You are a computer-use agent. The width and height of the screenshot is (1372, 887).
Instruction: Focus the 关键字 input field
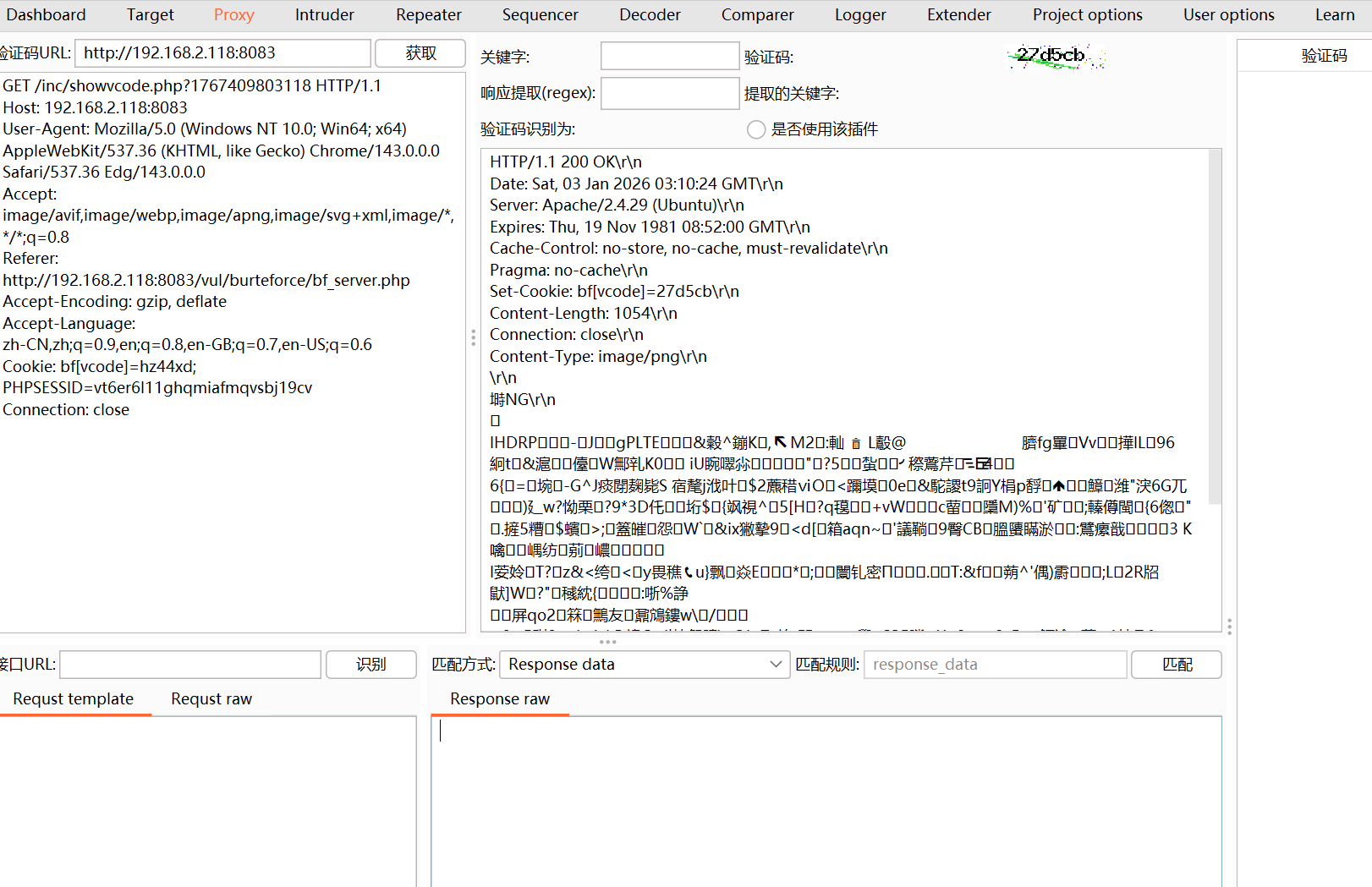pos(669,57)
